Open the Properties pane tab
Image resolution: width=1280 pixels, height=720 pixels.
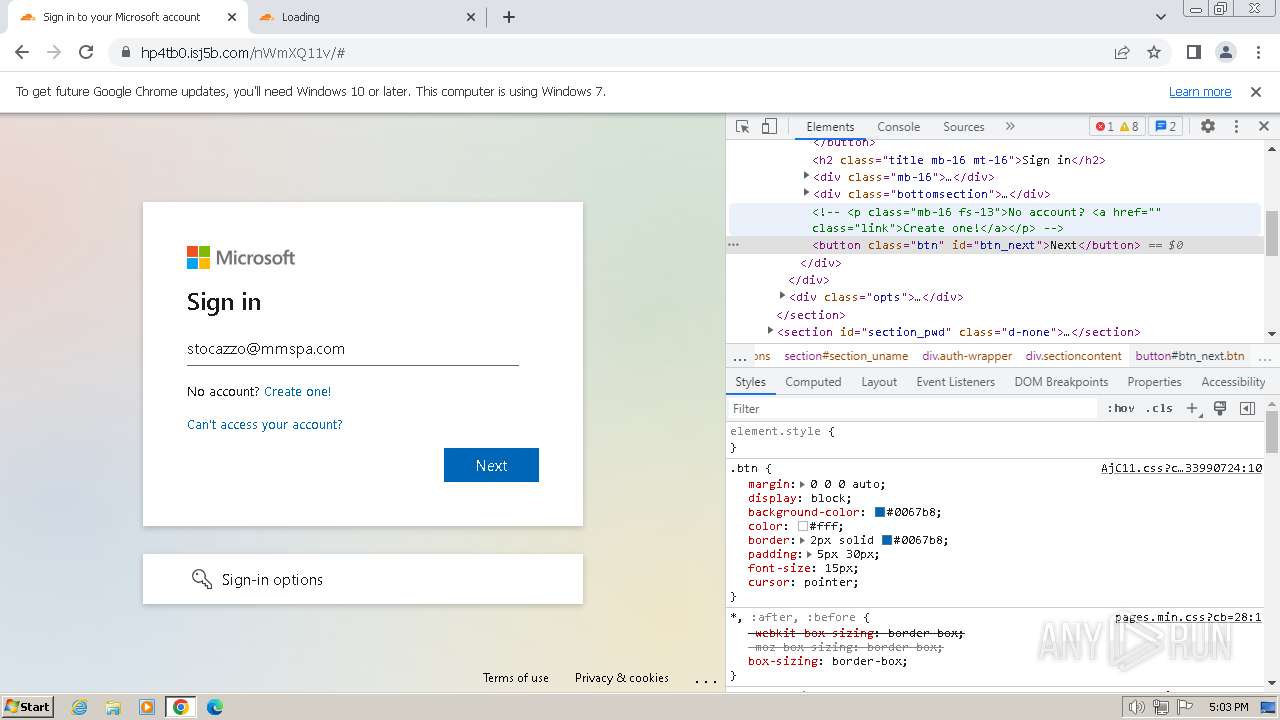point(1154,382)
